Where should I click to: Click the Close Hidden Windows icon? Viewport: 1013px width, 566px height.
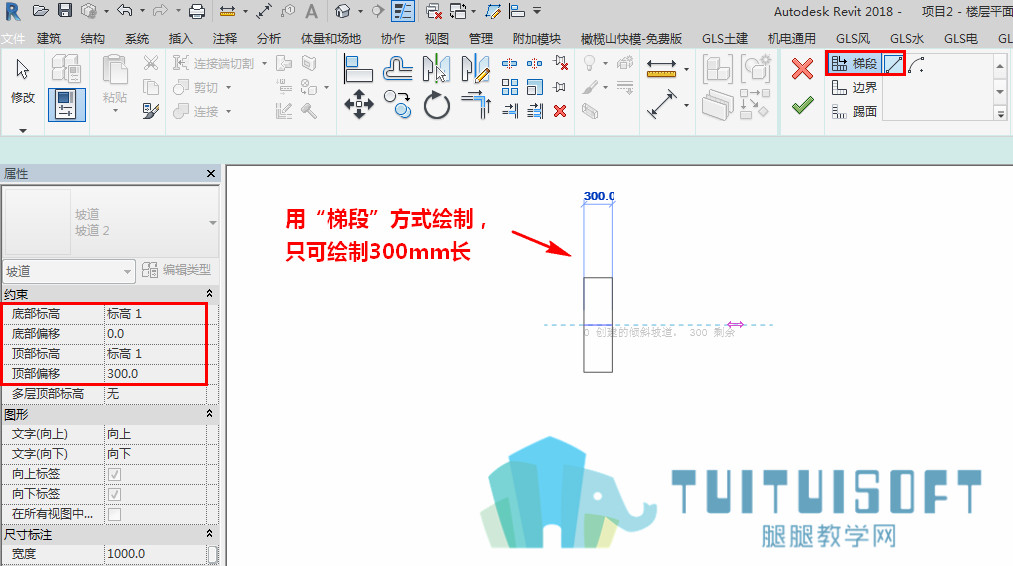[433, 11]
